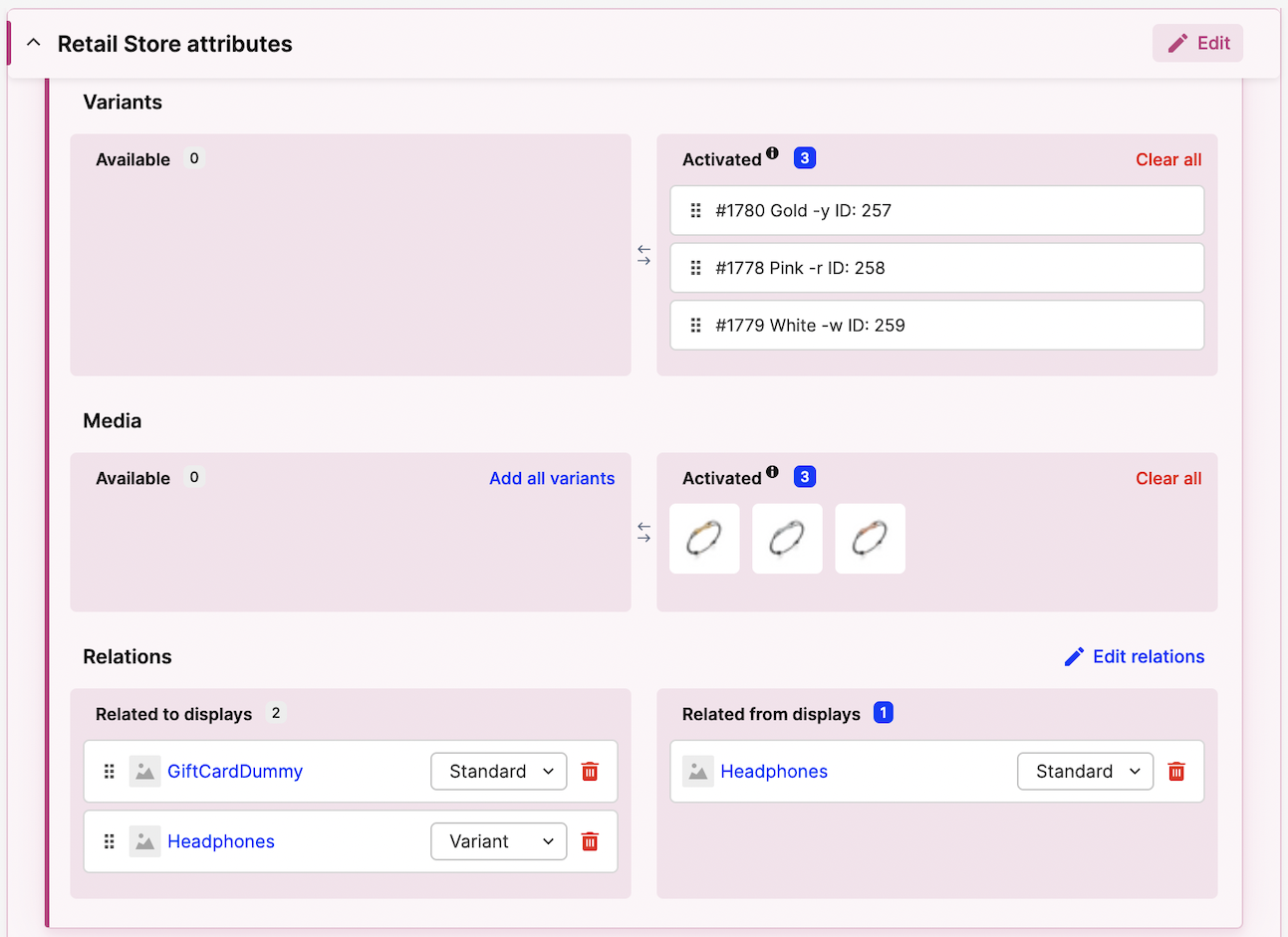Click the Variants swap arrows icon
Screen dimensions: 1288x937
click(644, 255)
